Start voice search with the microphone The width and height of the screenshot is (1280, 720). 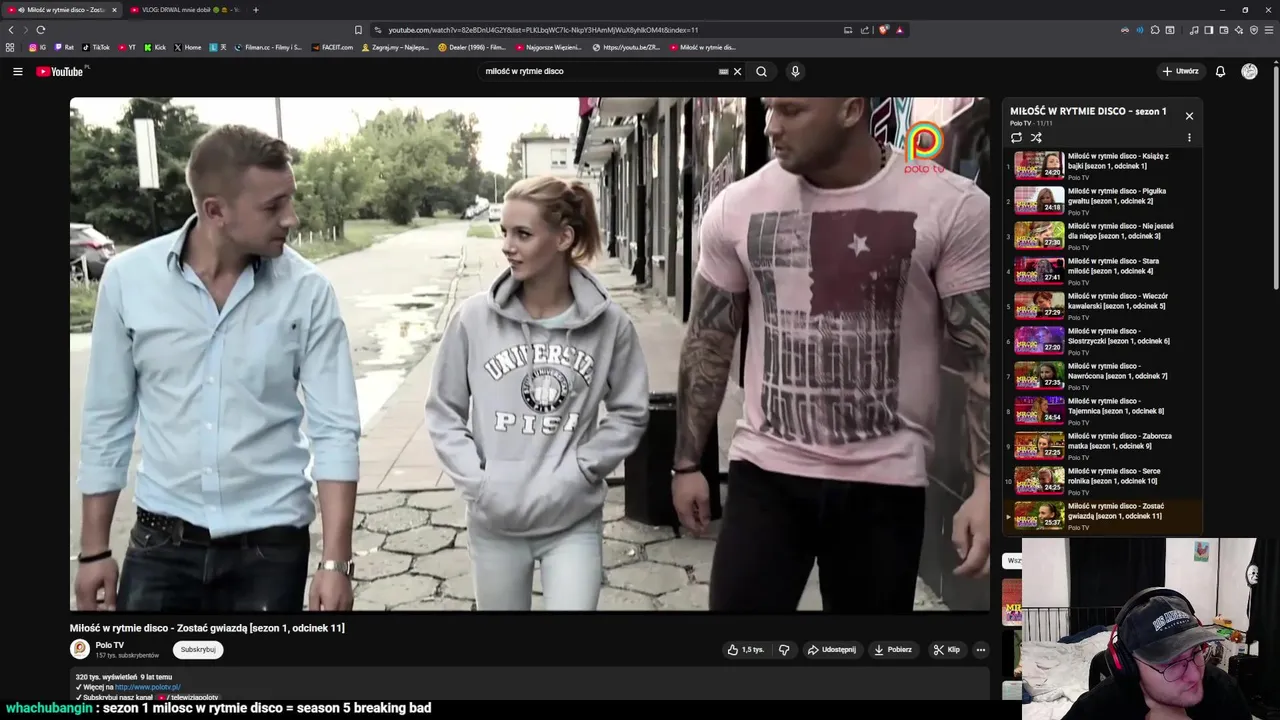(795, 71)
